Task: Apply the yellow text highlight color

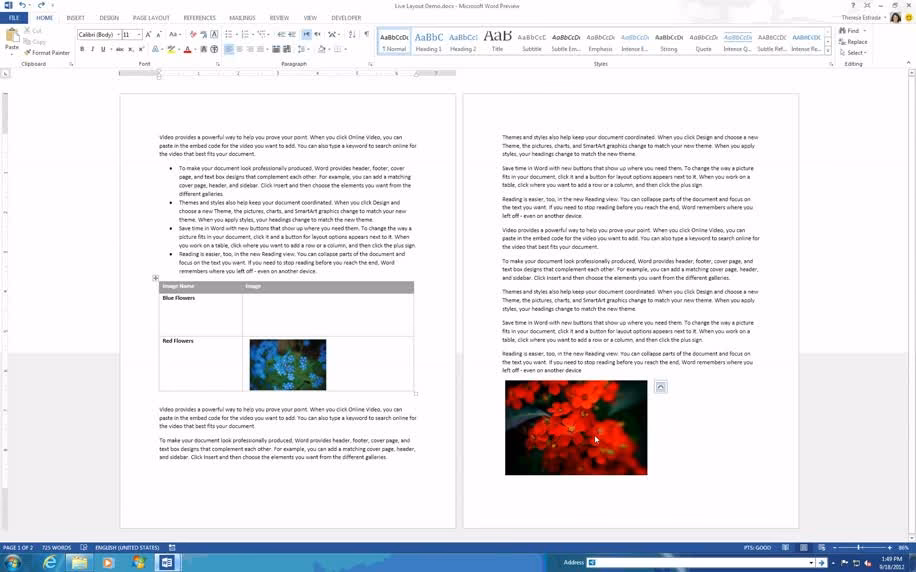Action: [x=171, y=49]
